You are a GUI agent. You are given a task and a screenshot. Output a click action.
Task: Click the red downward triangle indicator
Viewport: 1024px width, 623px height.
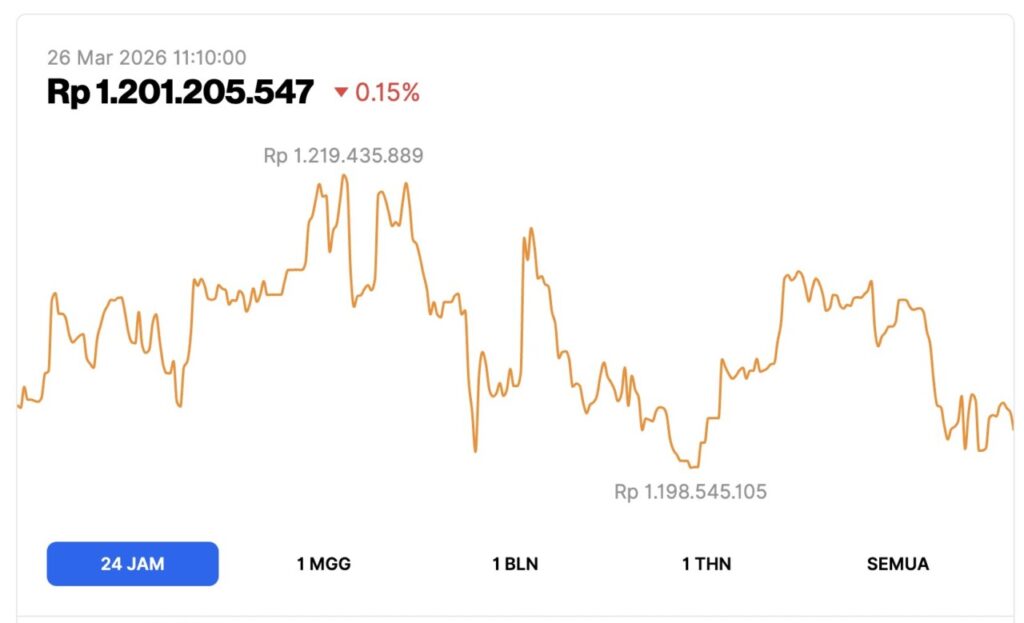tap(338, 93)
